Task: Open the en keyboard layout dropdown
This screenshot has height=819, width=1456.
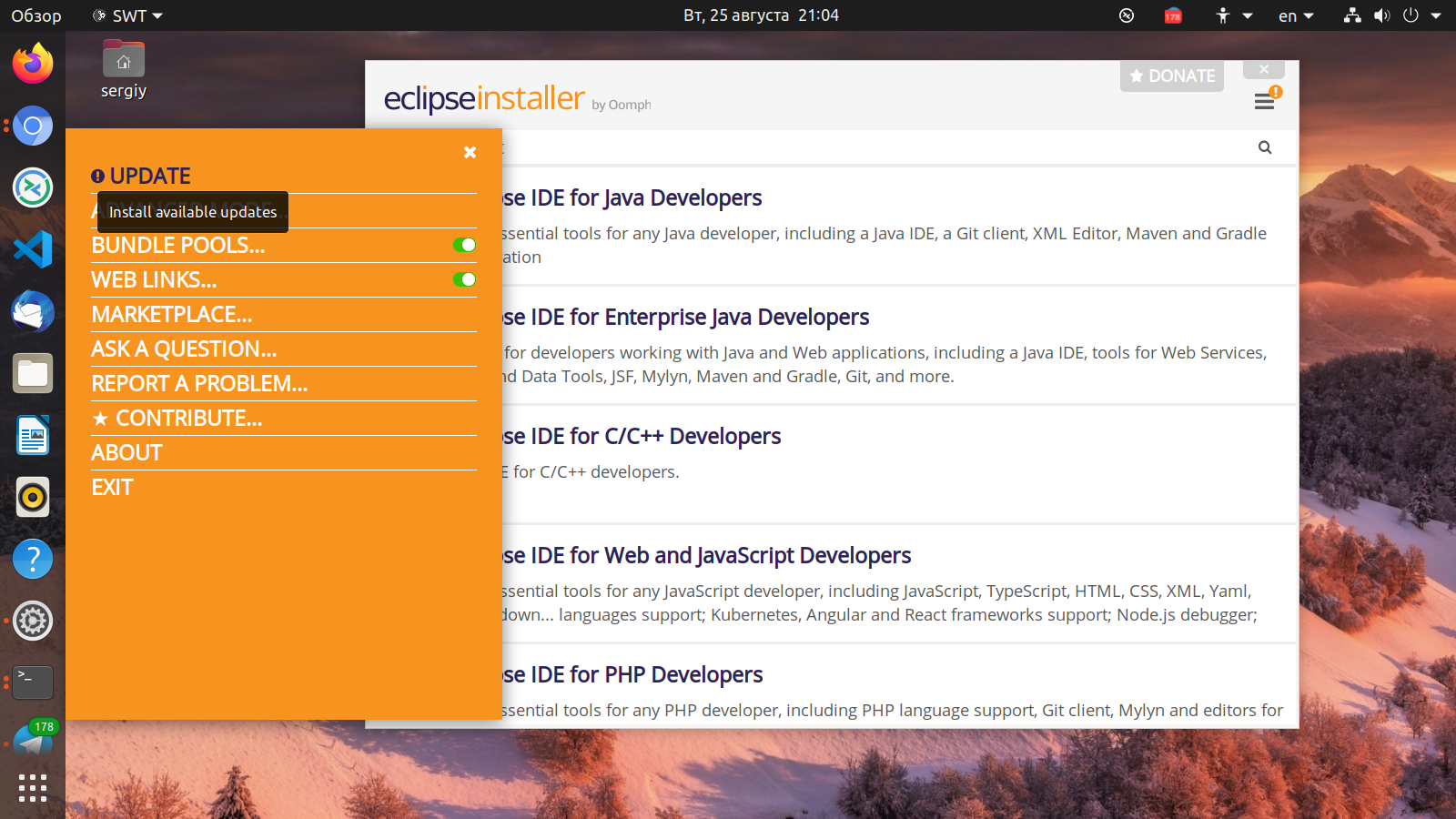Action: click(1296, 15)
